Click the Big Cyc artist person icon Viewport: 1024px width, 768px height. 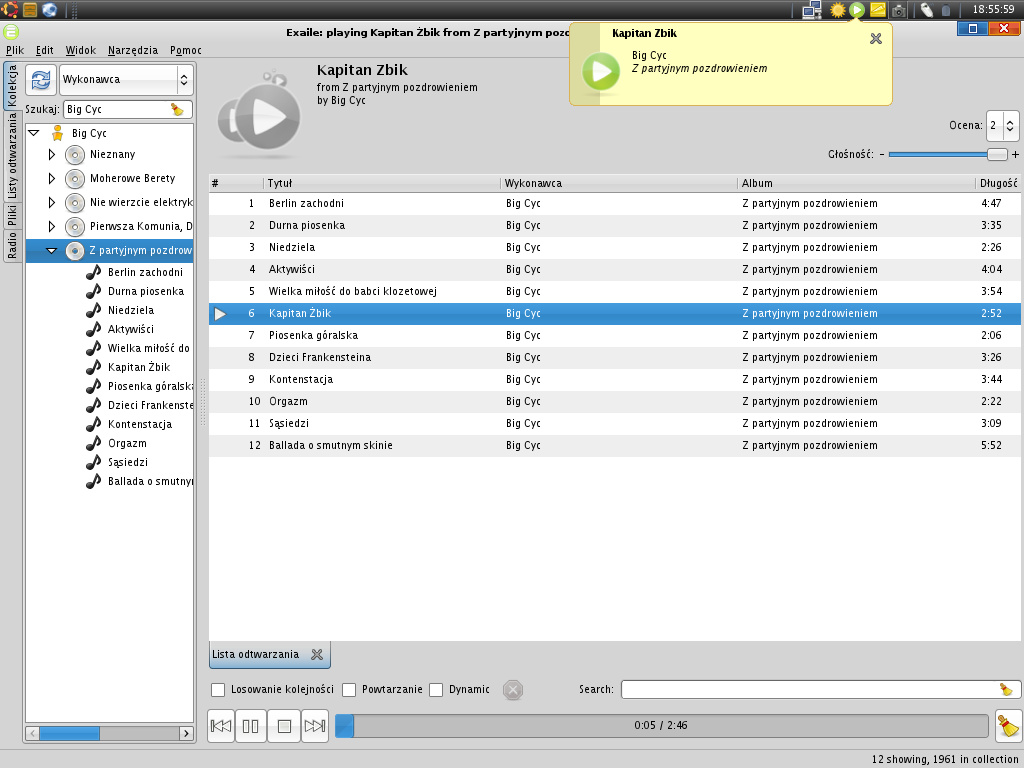click(57, 133)
